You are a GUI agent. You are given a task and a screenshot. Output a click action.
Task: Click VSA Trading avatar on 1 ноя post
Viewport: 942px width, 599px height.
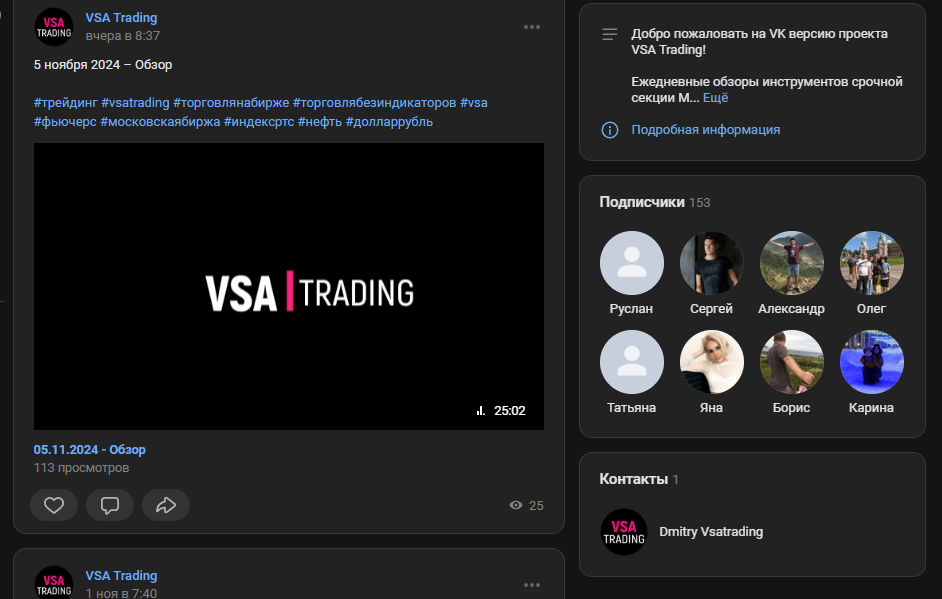[x=54, y=583]
